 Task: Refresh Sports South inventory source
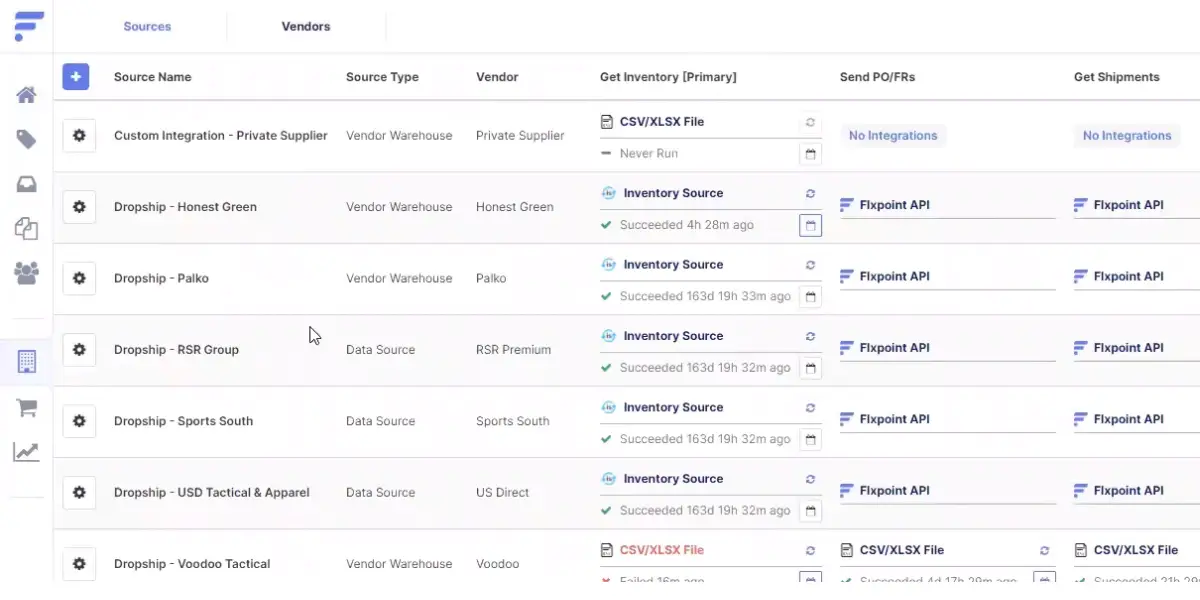coord(810,408)
